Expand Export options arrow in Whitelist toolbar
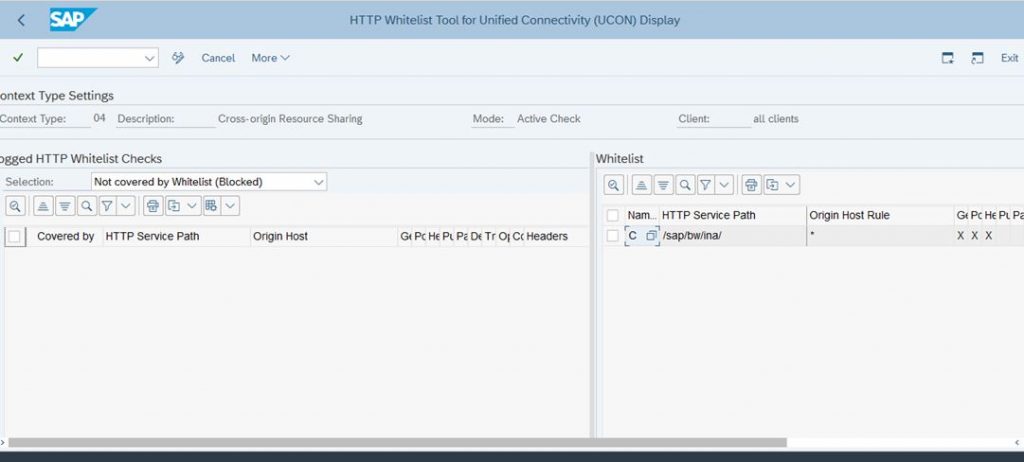 pos(791,186)
